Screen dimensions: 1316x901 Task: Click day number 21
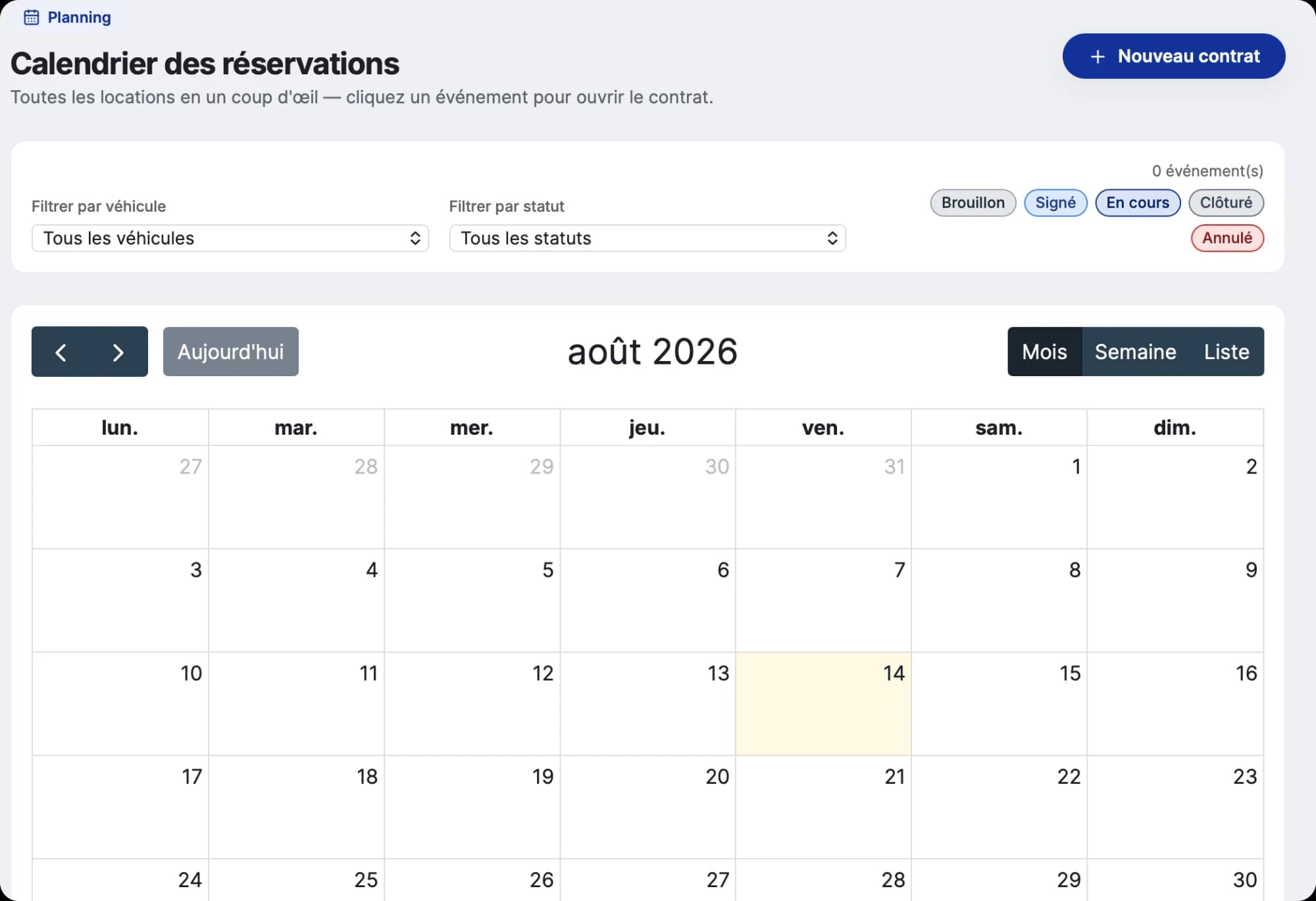(895, 776)
